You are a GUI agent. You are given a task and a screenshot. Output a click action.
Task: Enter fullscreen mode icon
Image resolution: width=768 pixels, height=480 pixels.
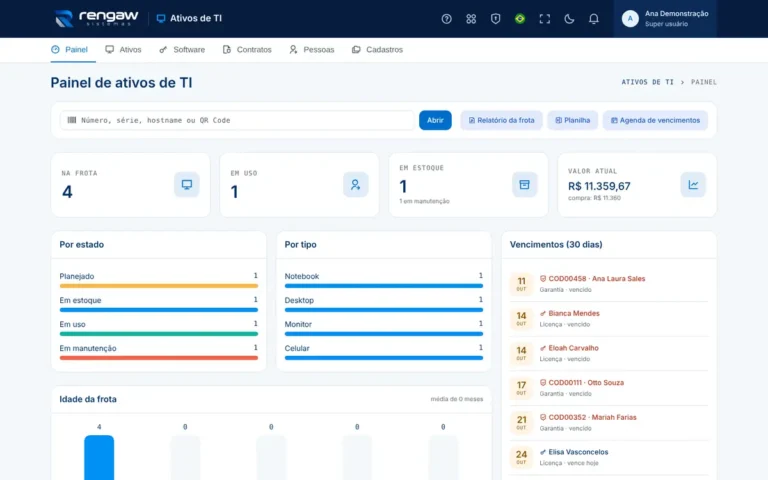(x=544, y=19)
